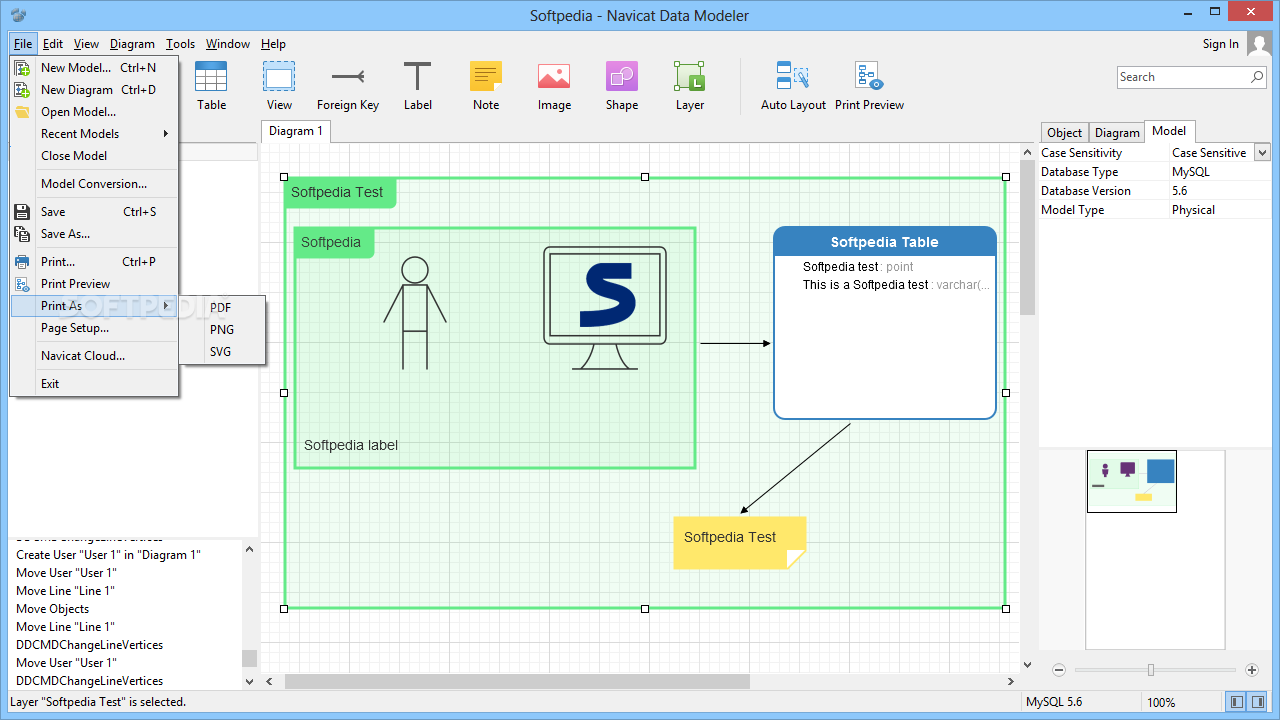
Task: Click the stick figure user shape on canvas
Action: pos(415,312)
